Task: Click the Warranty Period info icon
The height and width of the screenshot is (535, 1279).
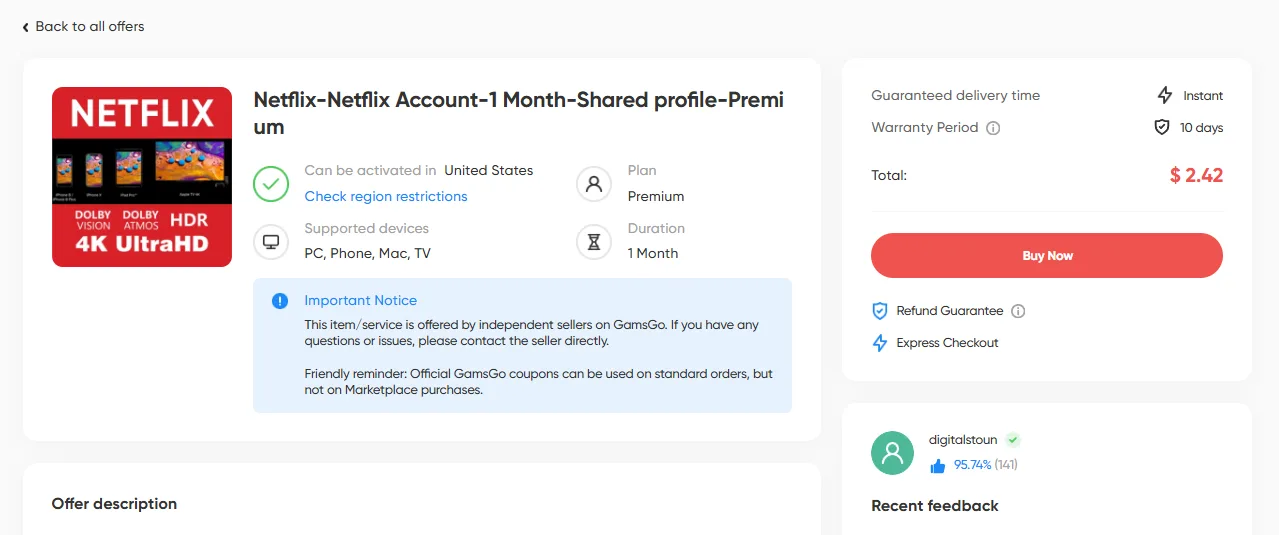Action: coord(993,128)
